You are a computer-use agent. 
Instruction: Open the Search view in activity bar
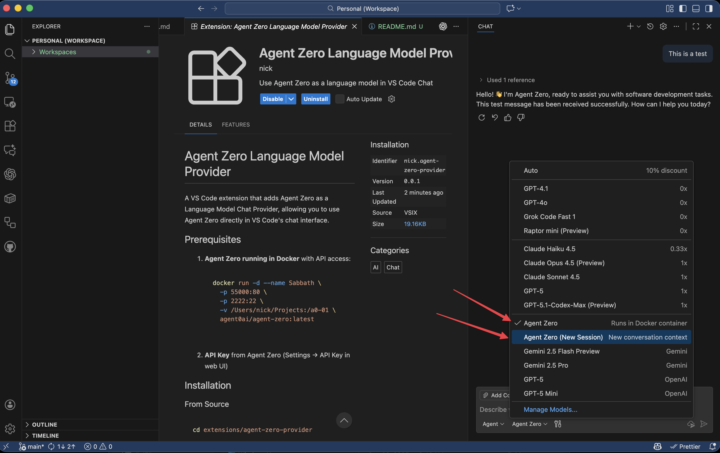pos(10,54)
